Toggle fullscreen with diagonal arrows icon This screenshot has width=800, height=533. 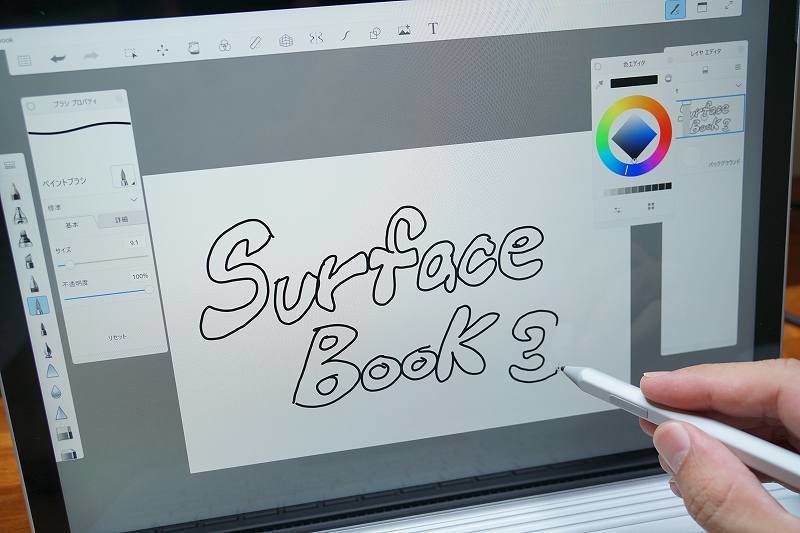[x=730, y=5]
